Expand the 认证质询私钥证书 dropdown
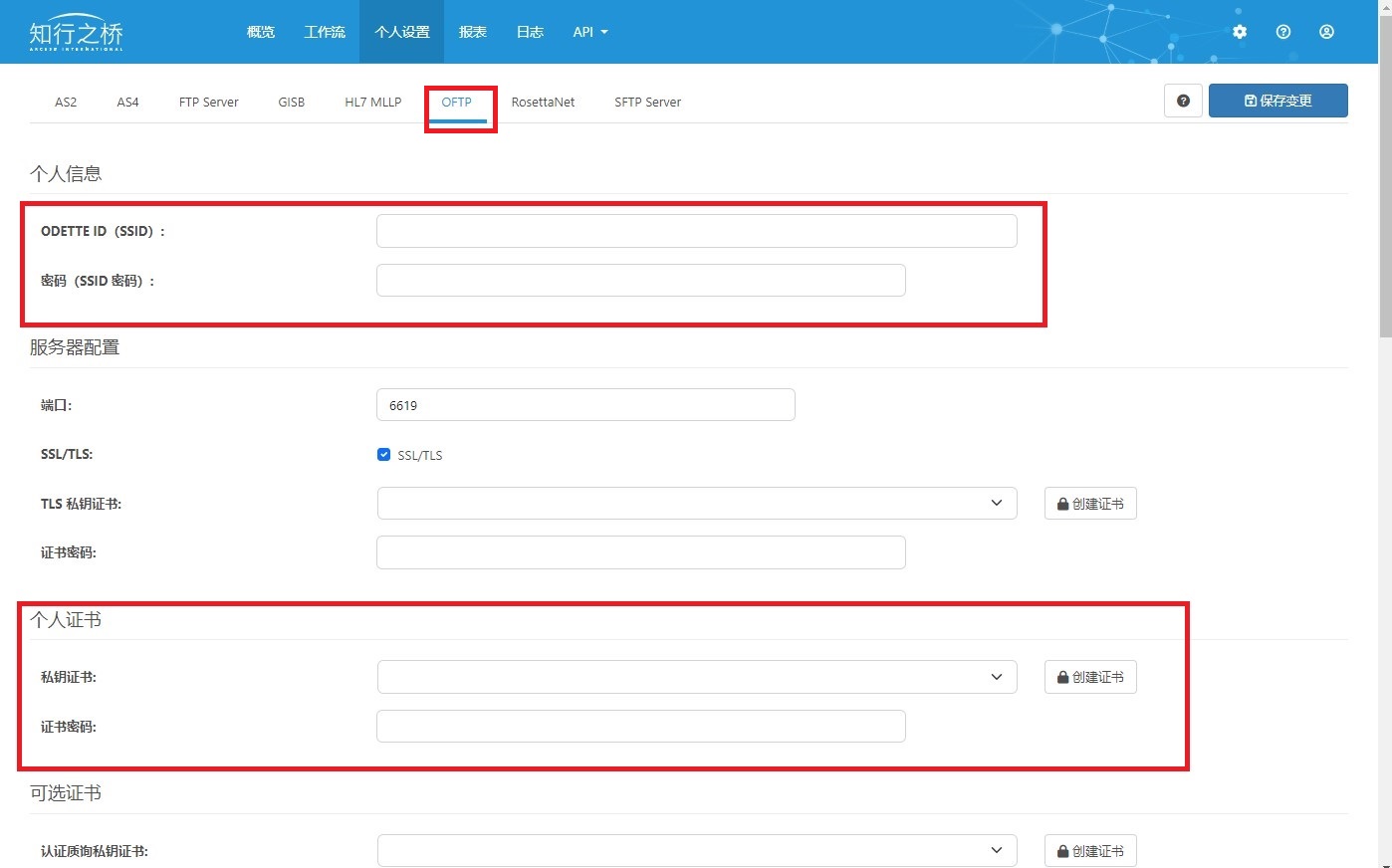 coord(697,850)
